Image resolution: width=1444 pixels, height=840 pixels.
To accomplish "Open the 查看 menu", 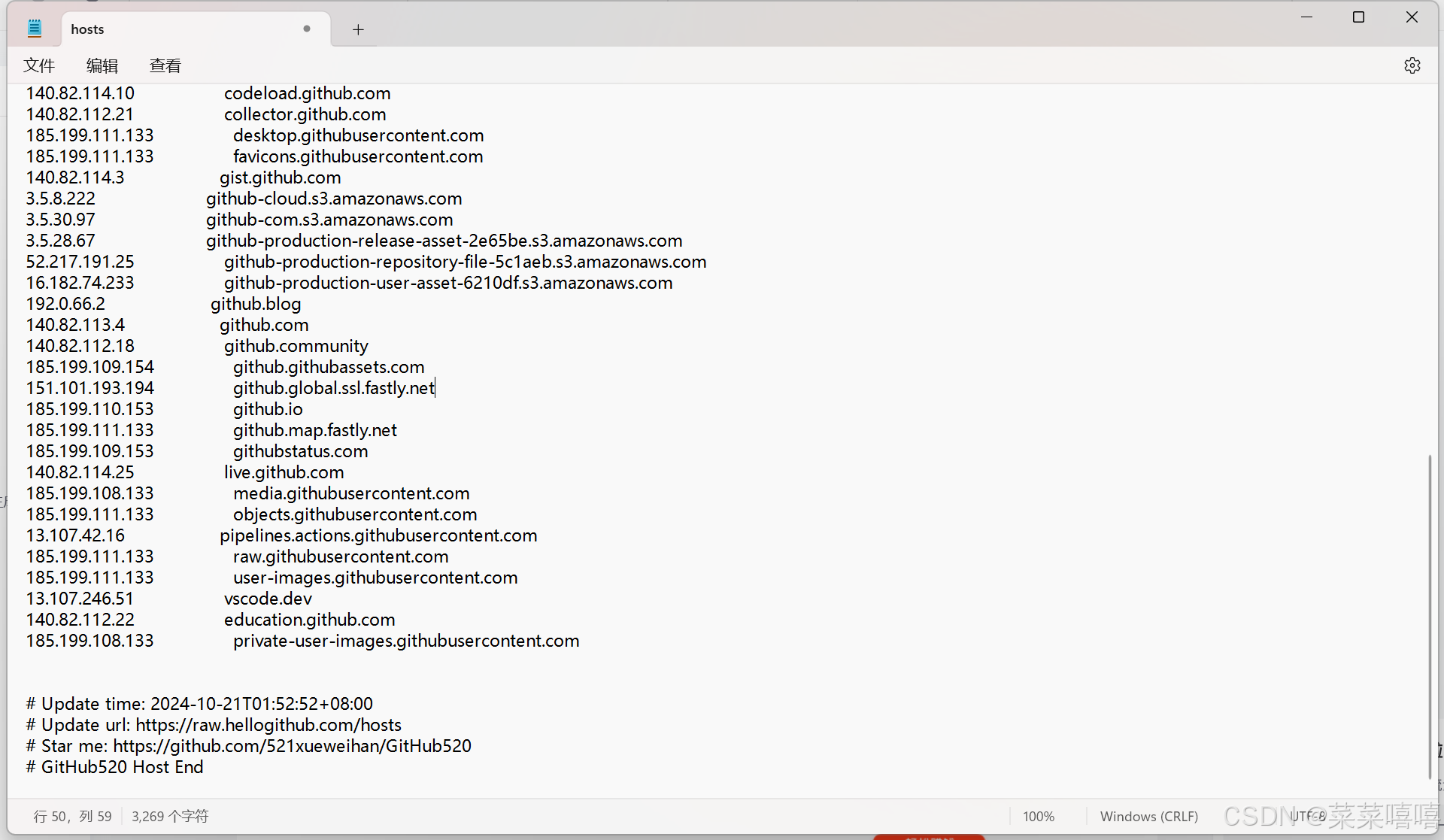I will pyautogui.click(x=165, y=65).
